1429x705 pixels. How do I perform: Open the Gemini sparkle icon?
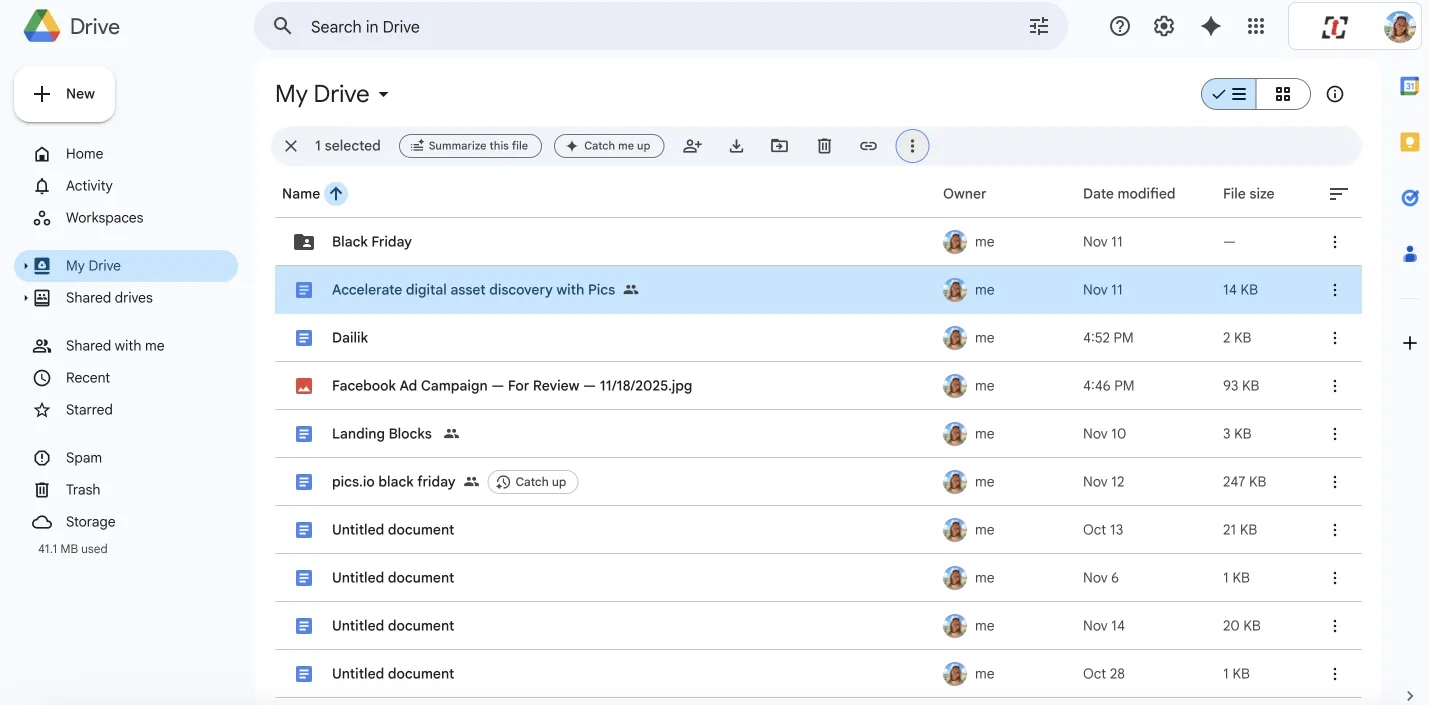coord(1210,27)
